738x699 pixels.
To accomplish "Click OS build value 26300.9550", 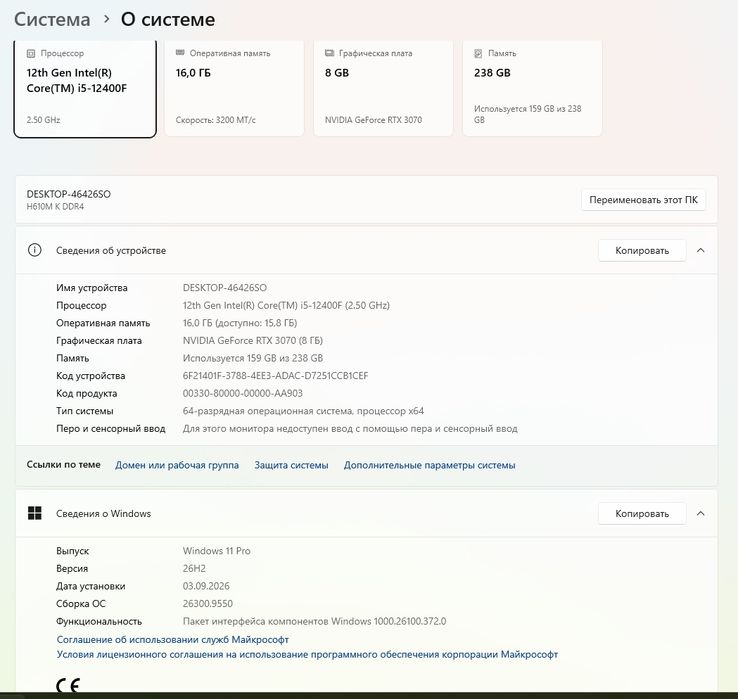I will click(208, 603).
